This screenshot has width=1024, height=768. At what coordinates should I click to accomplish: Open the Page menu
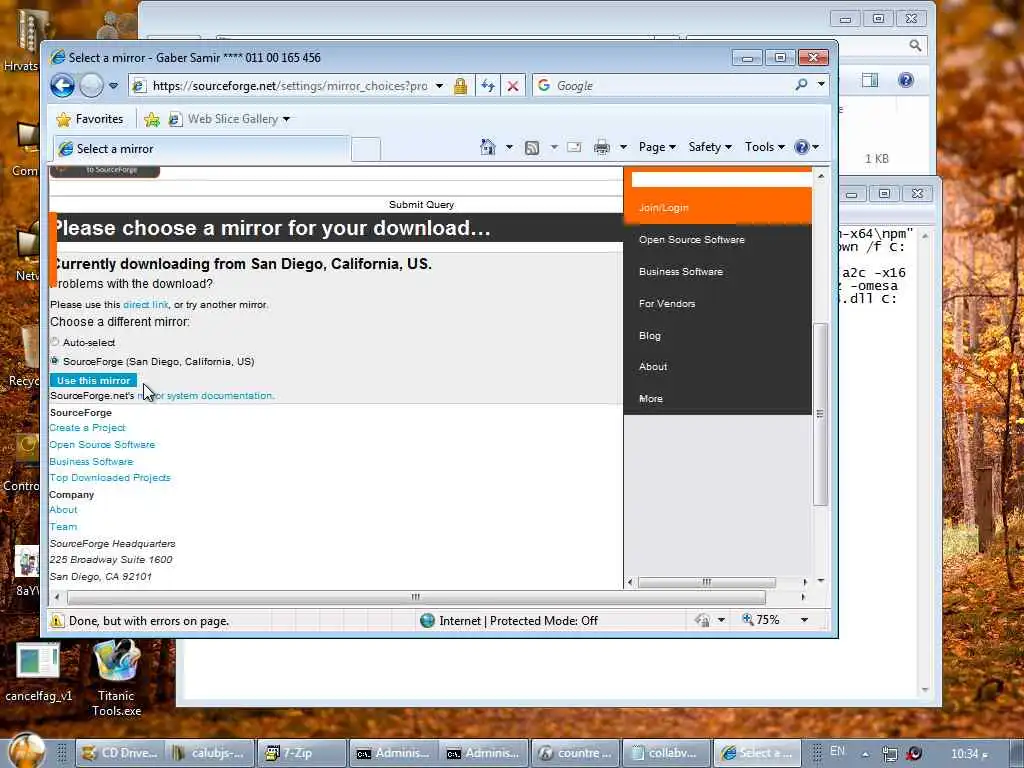pyautogui.click(x=657, y=147)
